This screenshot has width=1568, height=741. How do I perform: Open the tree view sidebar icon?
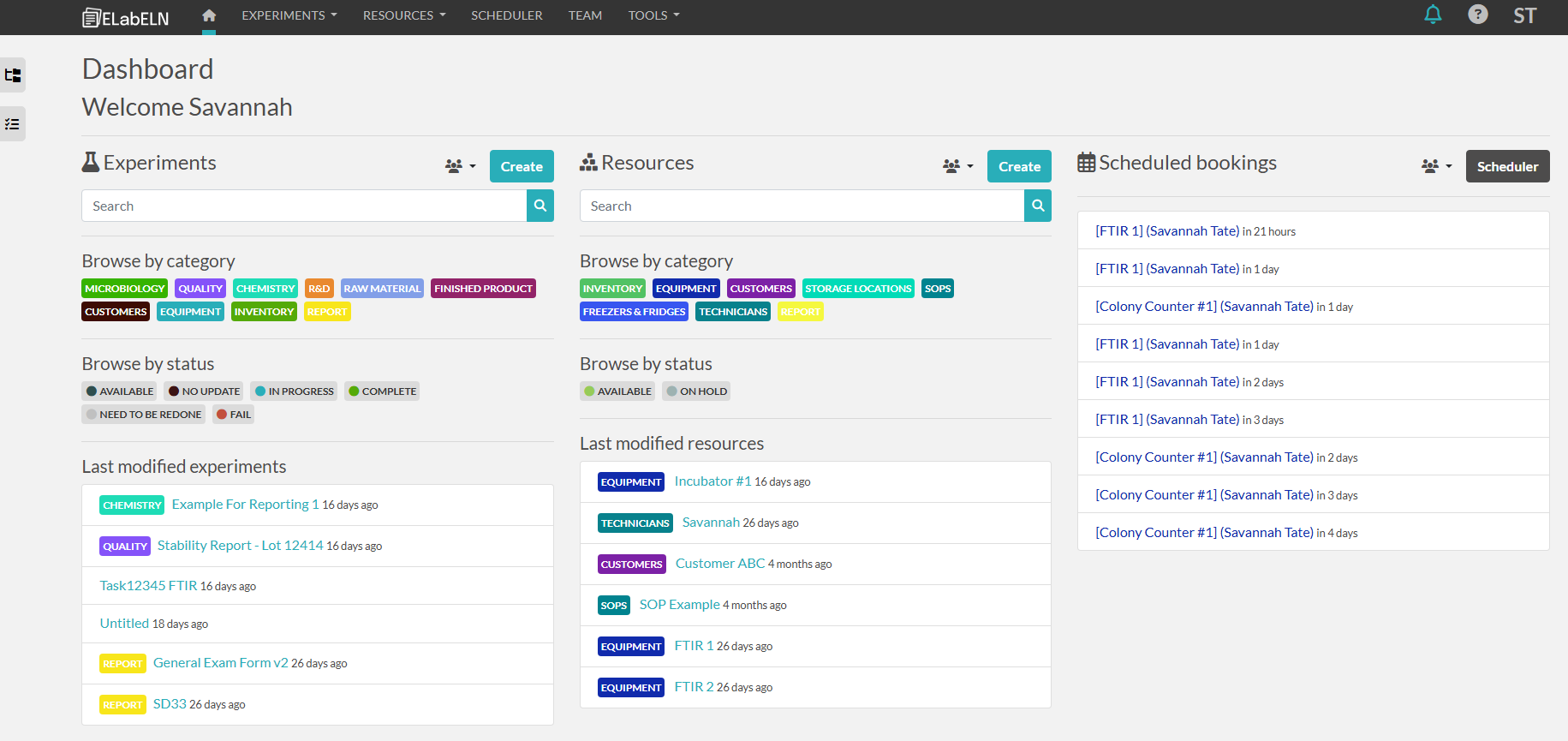pos(13,75)
